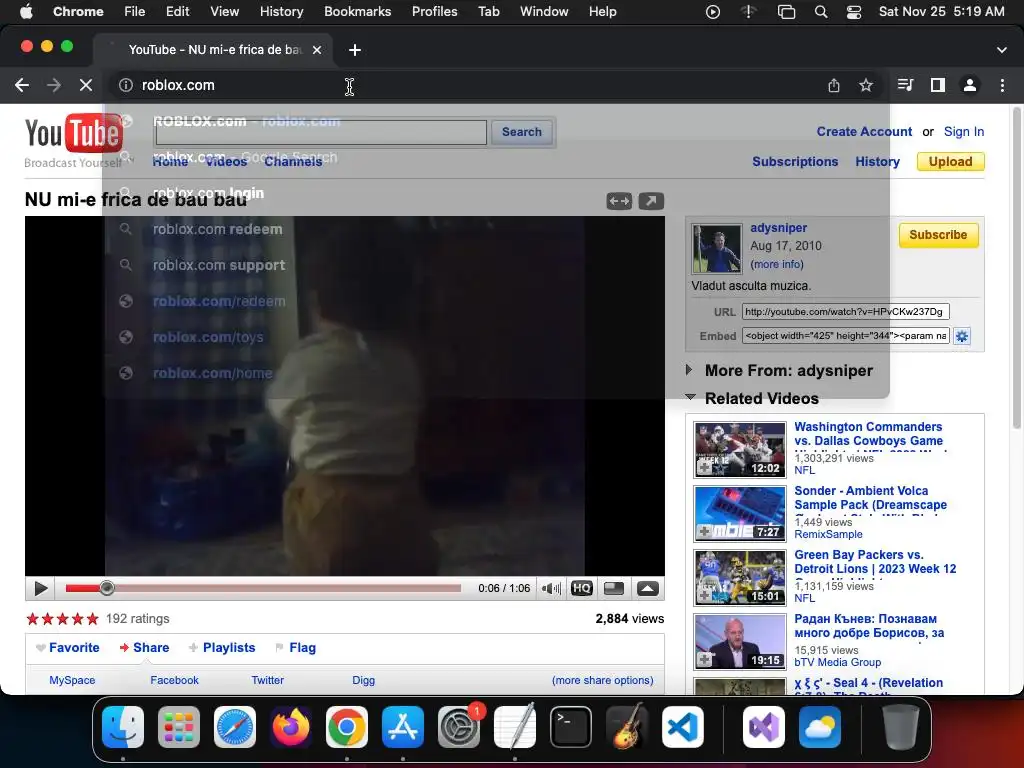Flag this video

click(x=296, y=648)
